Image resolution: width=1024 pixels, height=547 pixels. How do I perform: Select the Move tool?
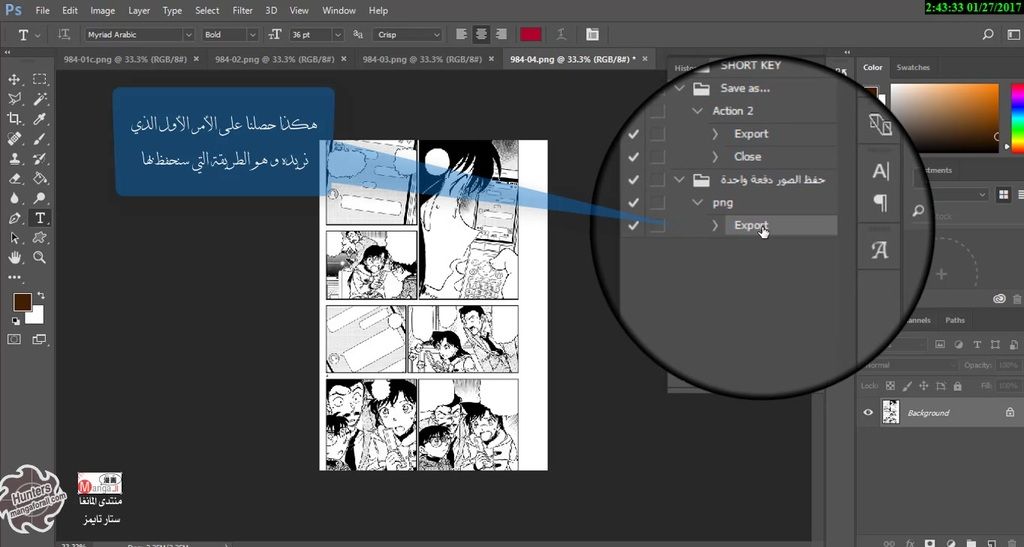14,80
